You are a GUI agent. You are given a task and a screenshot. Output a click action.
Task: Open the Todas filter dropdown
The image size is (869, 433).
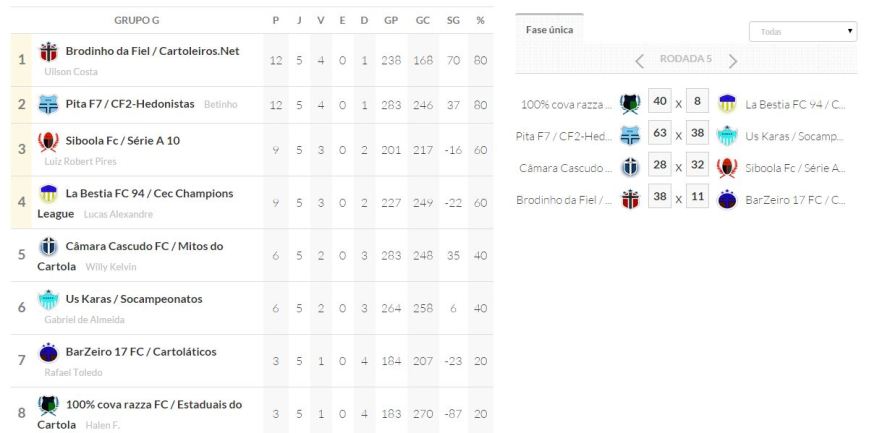[802, 32]
